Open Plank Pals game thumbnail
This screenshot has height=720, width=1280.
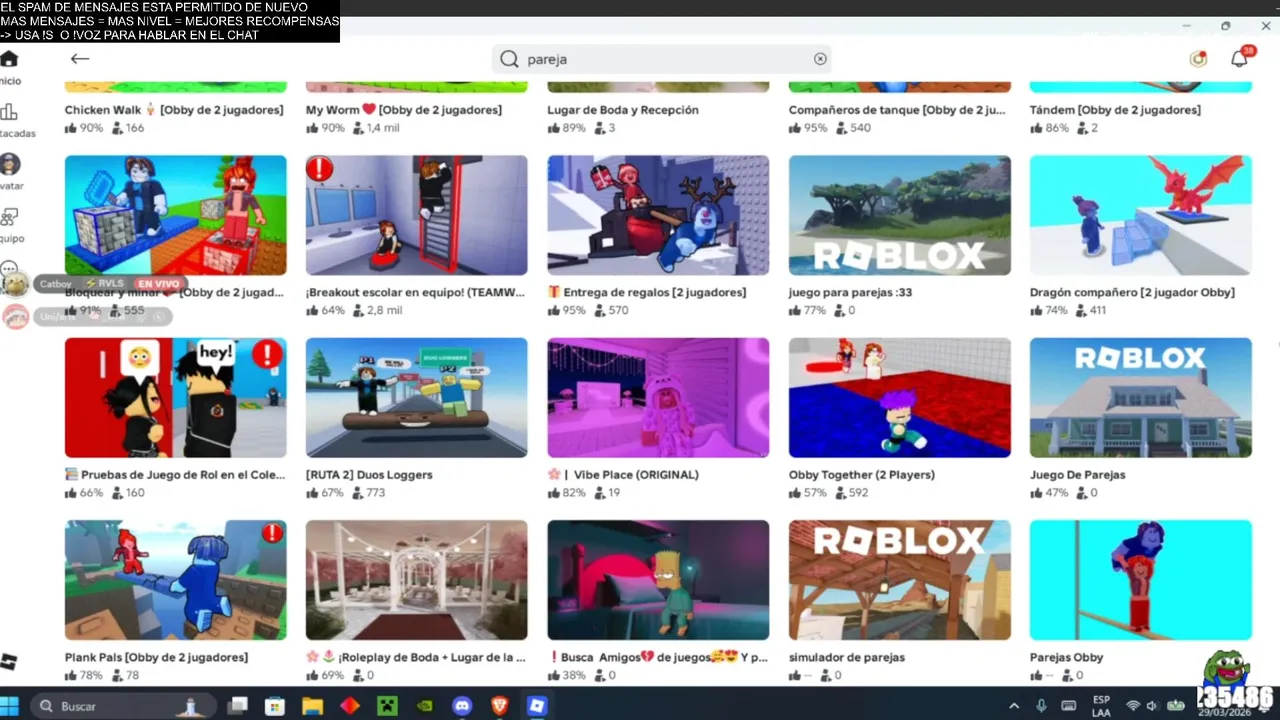point(176,580)
